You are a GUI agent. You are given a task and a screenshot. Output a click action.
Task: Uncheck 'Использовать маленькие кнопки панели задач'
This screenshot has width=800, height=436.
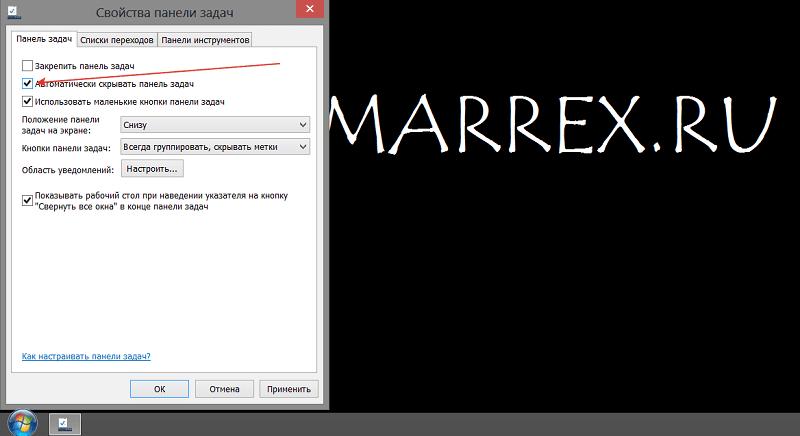pos(28,101)
